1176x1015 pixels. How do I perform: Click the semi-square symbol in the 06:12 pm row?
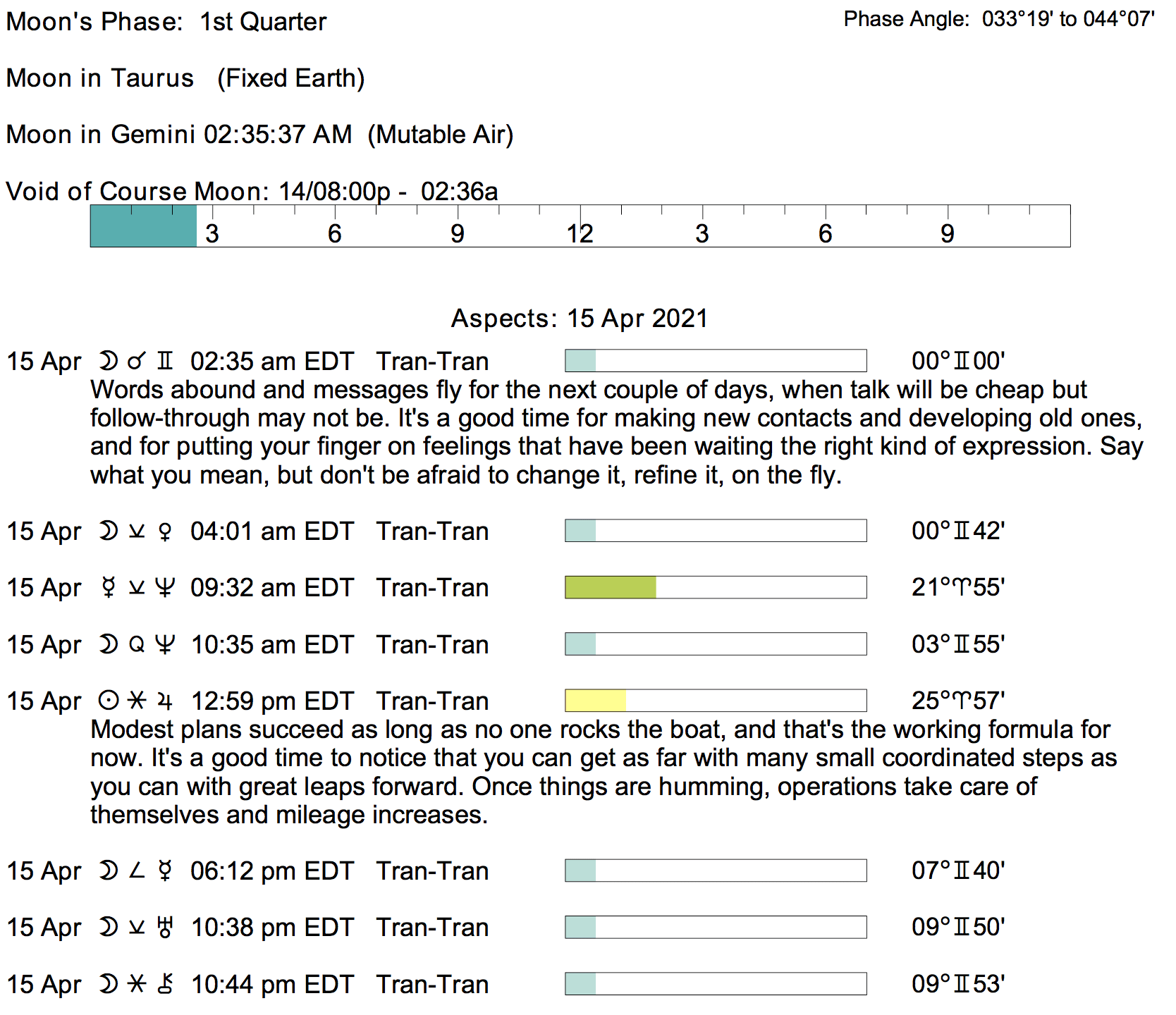137,871
